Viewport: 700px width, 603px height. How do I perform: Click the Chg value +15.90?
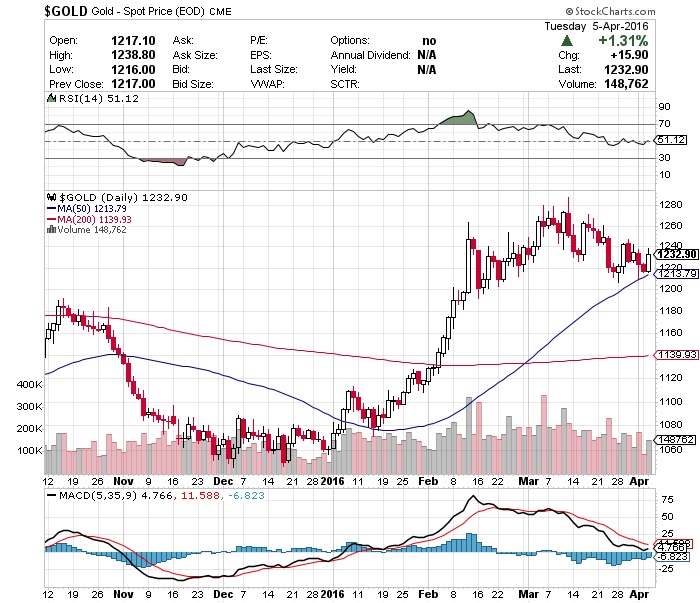pyautogui.click(x=629, y=55)
